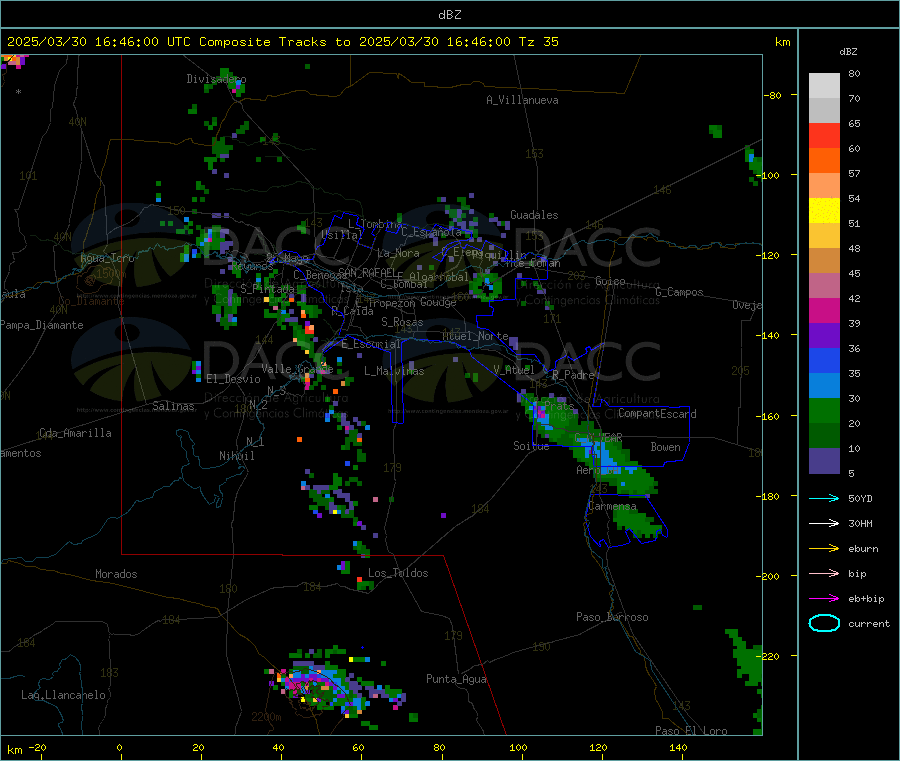Screen dimensions: 900x761
Task: Click the 'Tz 35' threshold text
Action: coord(538,42)
